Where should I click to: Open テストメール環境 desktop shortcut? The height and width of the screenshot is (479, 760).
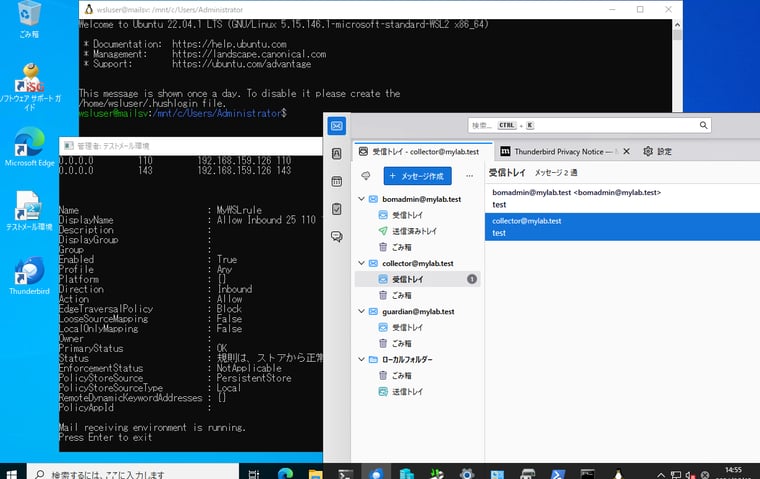pyautogui.click(x=29, y=211)
